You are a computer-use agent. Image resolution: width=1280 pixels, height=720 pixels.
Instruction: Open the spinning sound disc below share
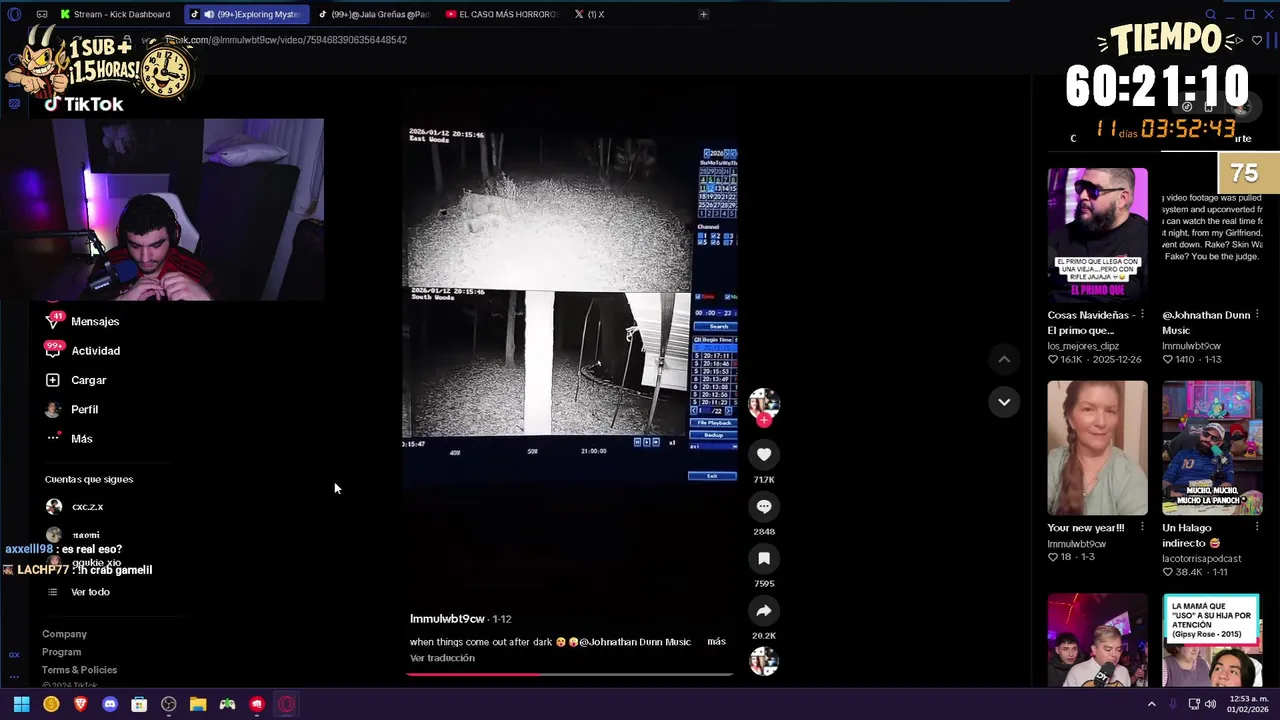tap(764, 661)
